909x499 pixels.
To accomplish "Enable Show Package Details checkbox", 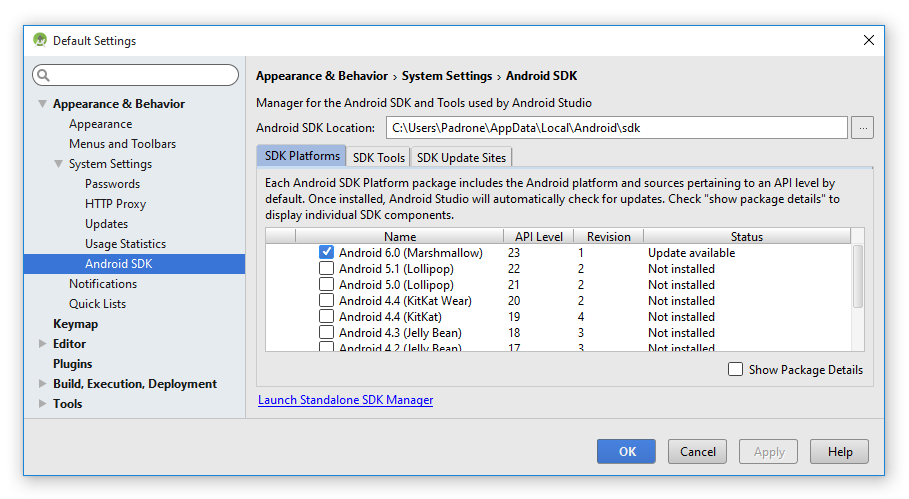I will tap(735, 369).
